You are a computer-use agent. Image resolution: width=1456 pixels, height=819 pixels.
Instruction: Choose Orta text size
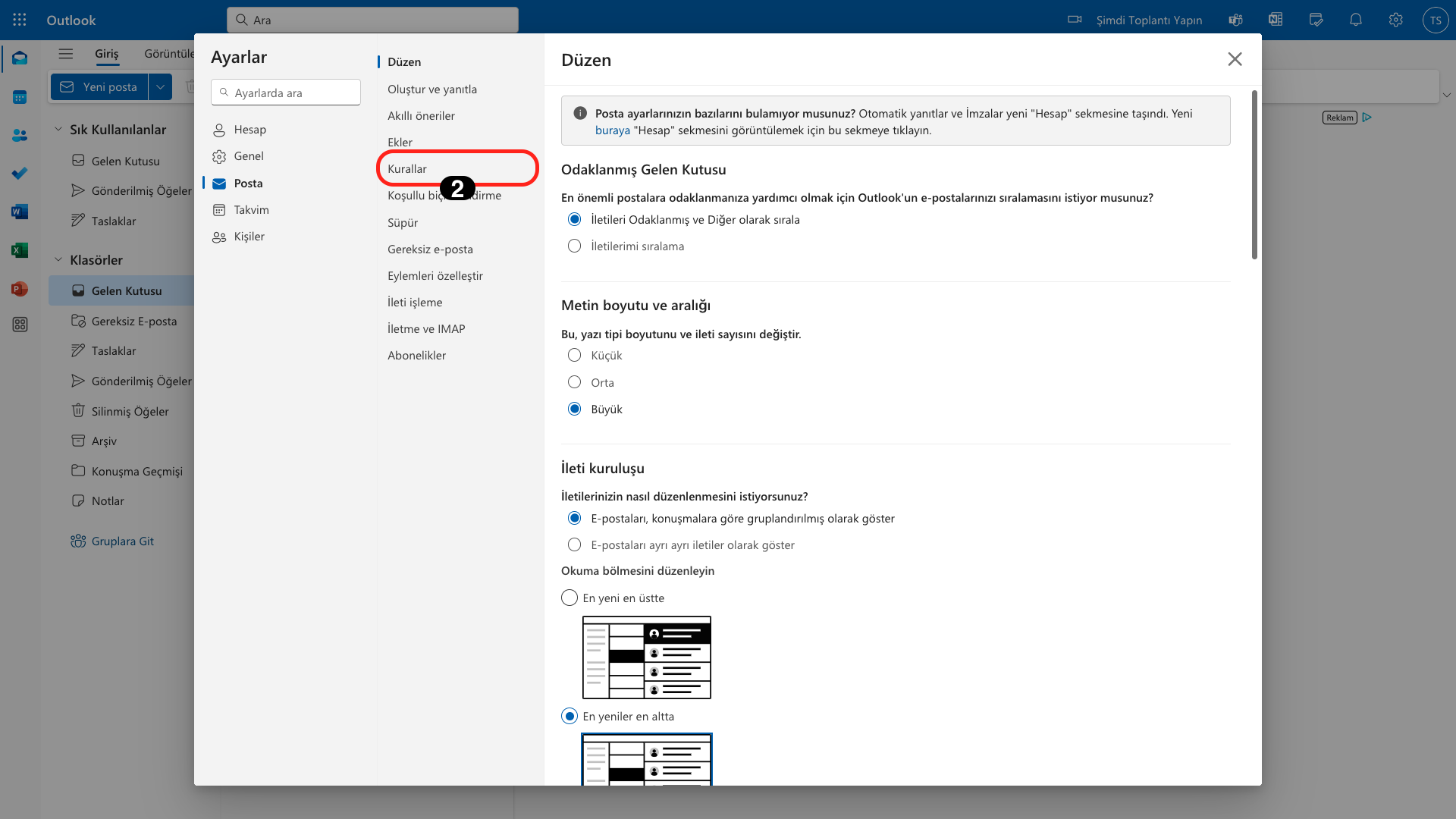click(x=575, y=382)
